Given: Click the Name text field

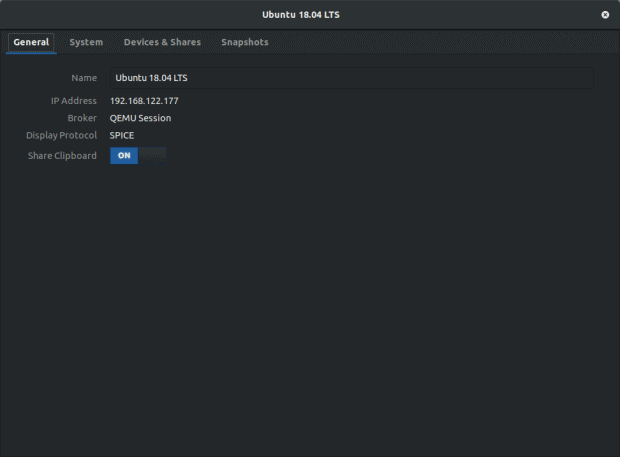Looking at the screenshot, I should pyautogui.click(x=350, y=78).
